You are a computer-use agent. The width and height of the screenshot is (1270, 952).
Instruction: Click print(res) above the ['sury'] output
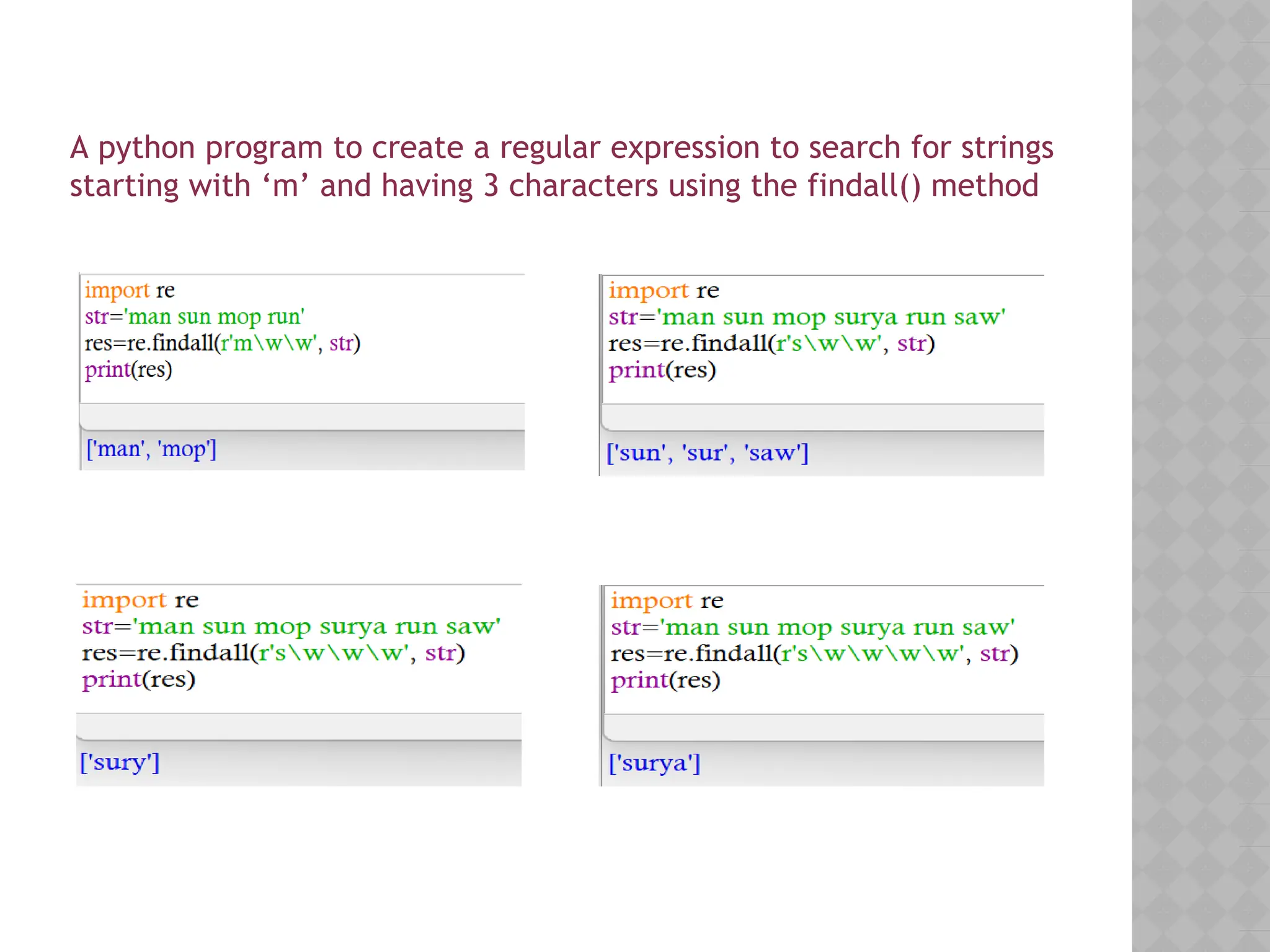point(139,680)
